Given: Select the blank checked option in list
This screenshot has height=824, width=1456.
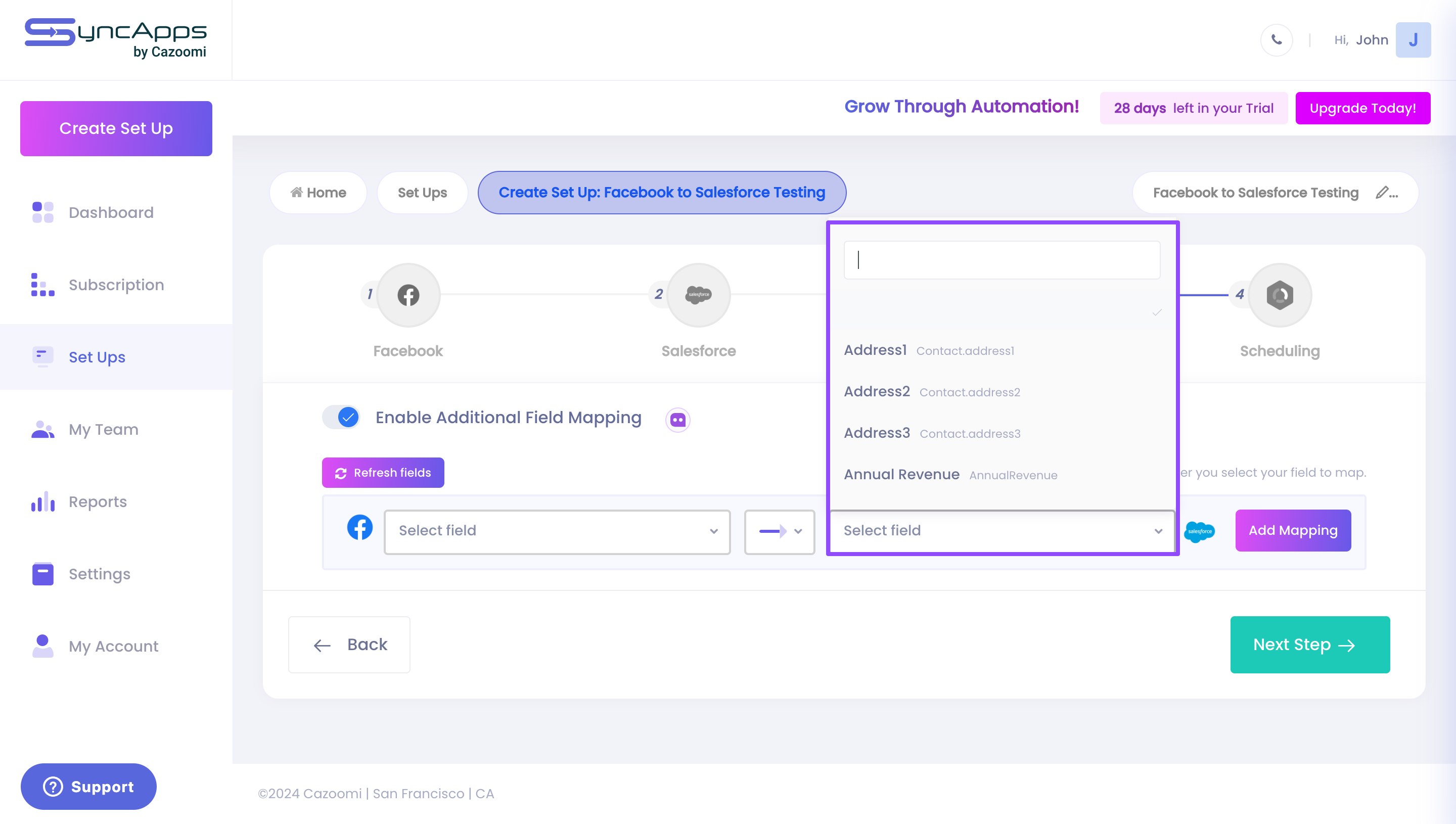Looking at the screenshot, I should [1002, 312].
